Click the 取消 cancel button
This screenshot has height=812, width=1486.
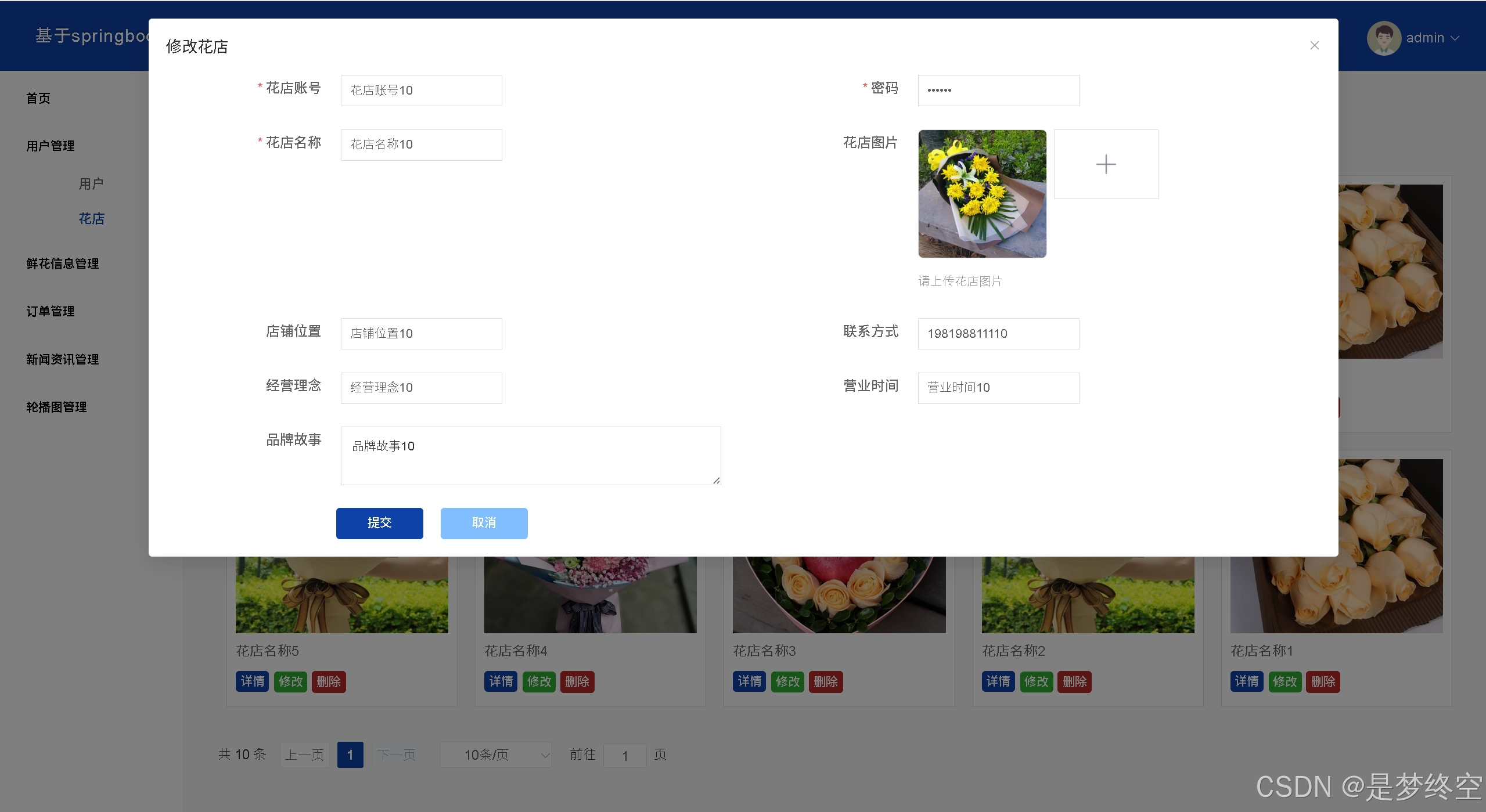point(484,523)
